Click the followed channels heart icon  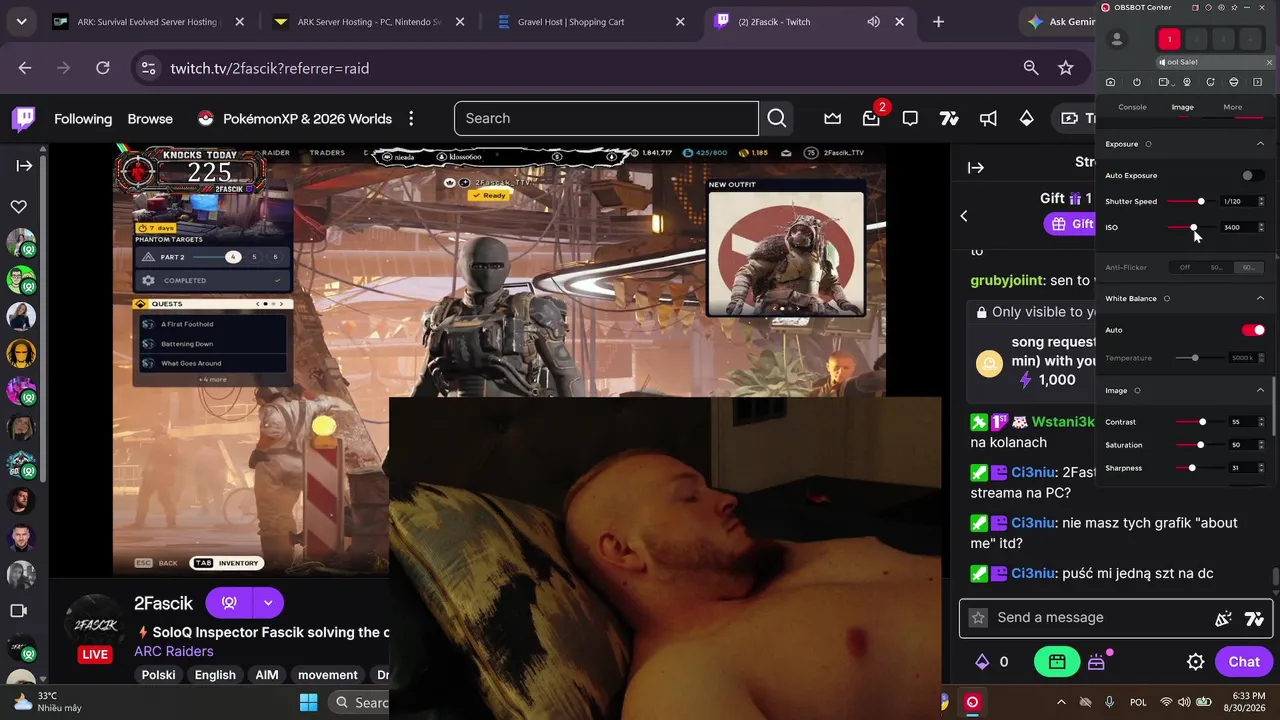point(19,207)
